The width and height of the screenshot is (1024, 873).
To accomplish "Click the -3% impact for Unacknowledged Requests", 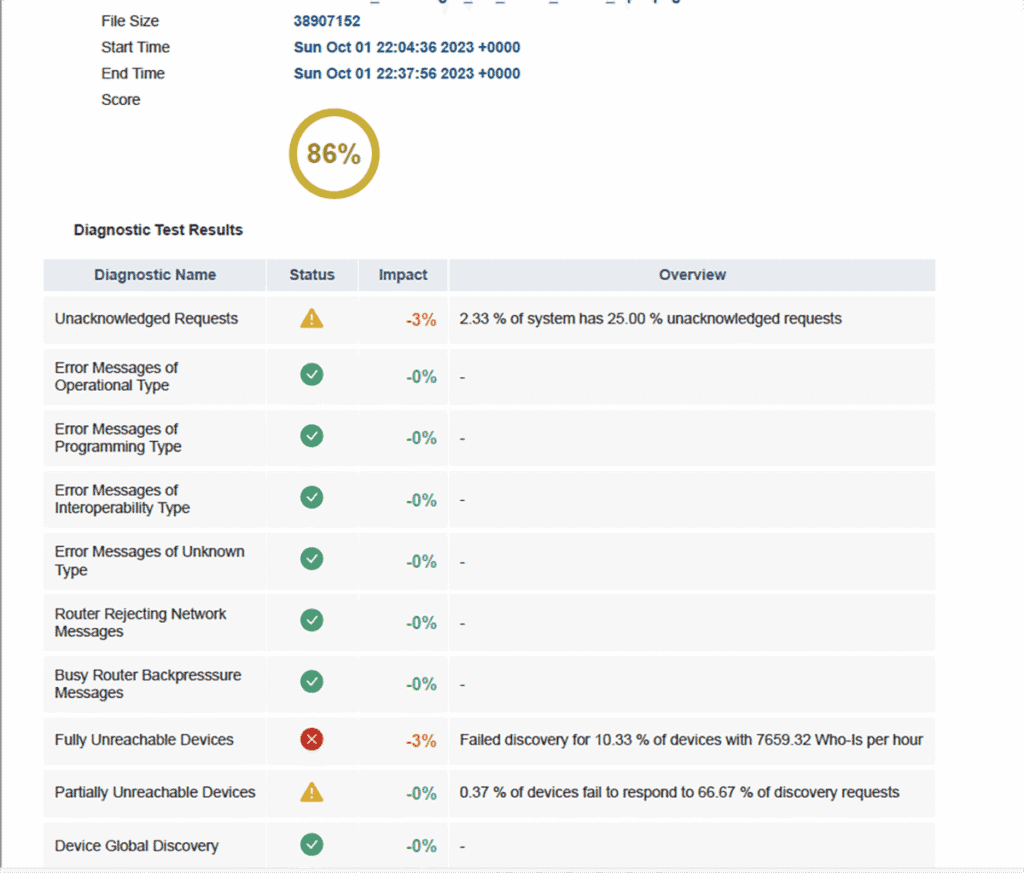I will [421, 320].
